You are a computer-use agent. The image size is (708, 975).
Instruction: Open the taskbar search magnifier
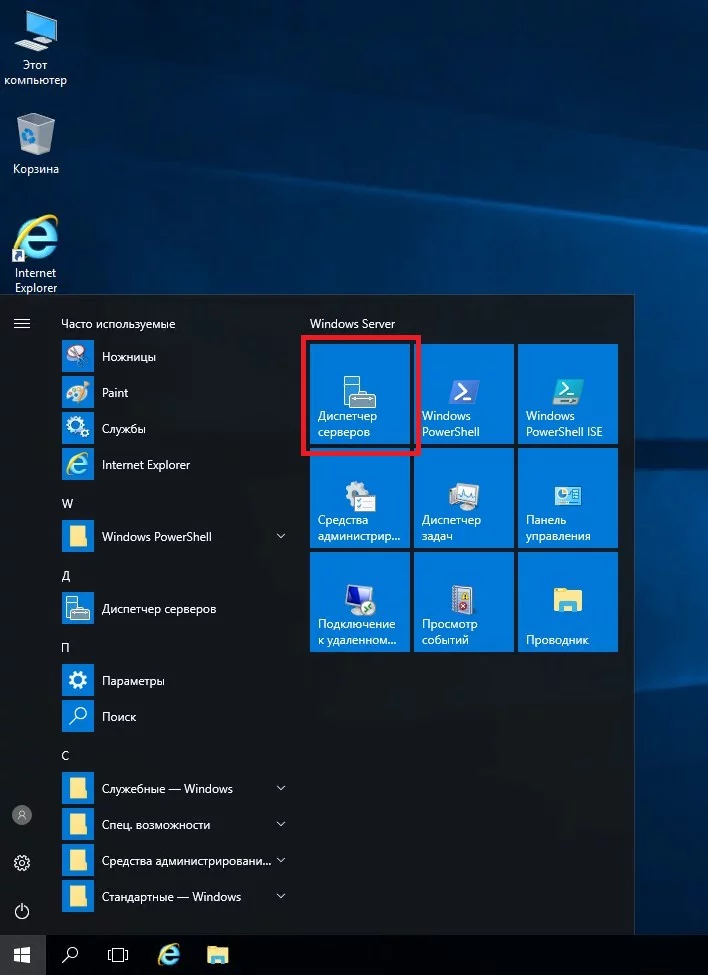click(70, 954)
